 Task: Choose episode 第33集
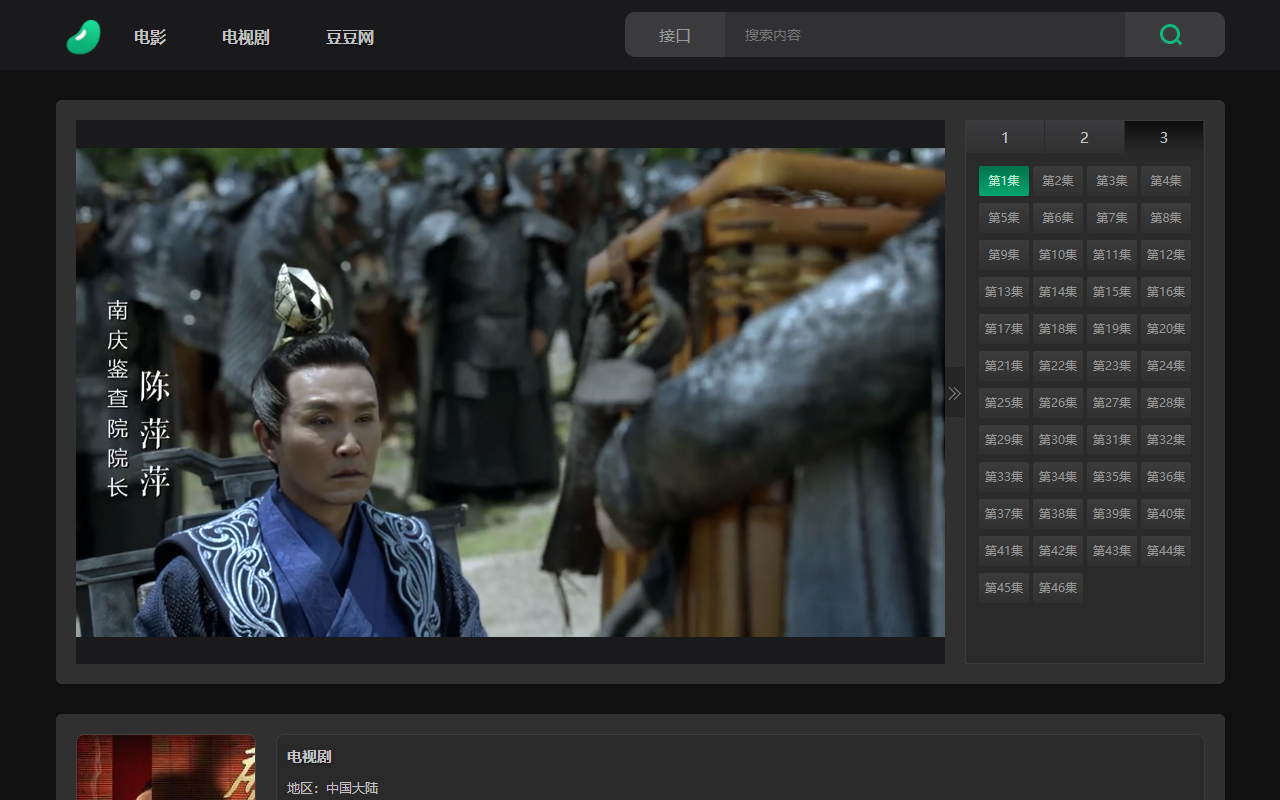(1004, 477)
